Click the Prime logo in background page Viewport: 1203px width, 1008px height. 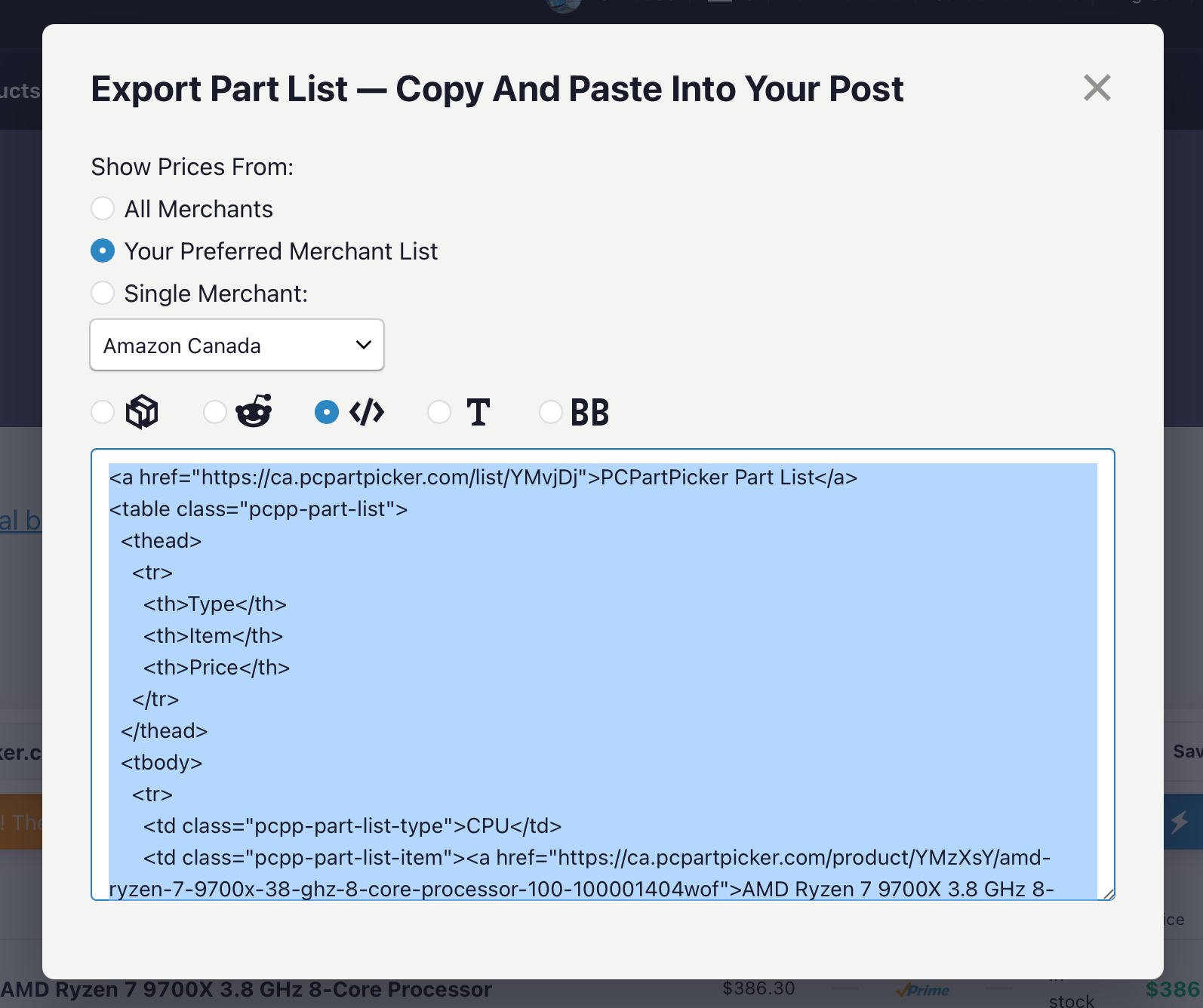point(922,990)
